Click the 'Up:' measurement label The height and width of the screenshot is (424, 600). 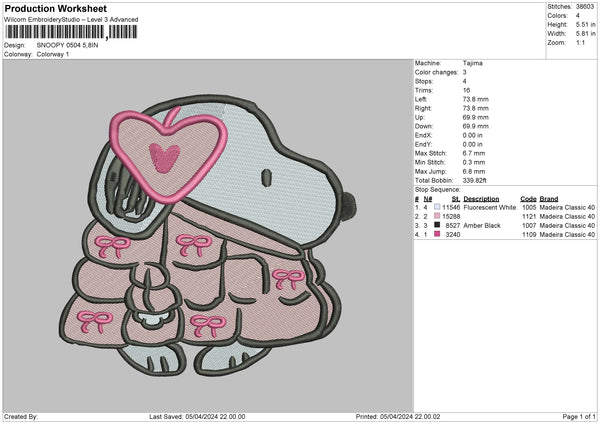pos(420,117)
